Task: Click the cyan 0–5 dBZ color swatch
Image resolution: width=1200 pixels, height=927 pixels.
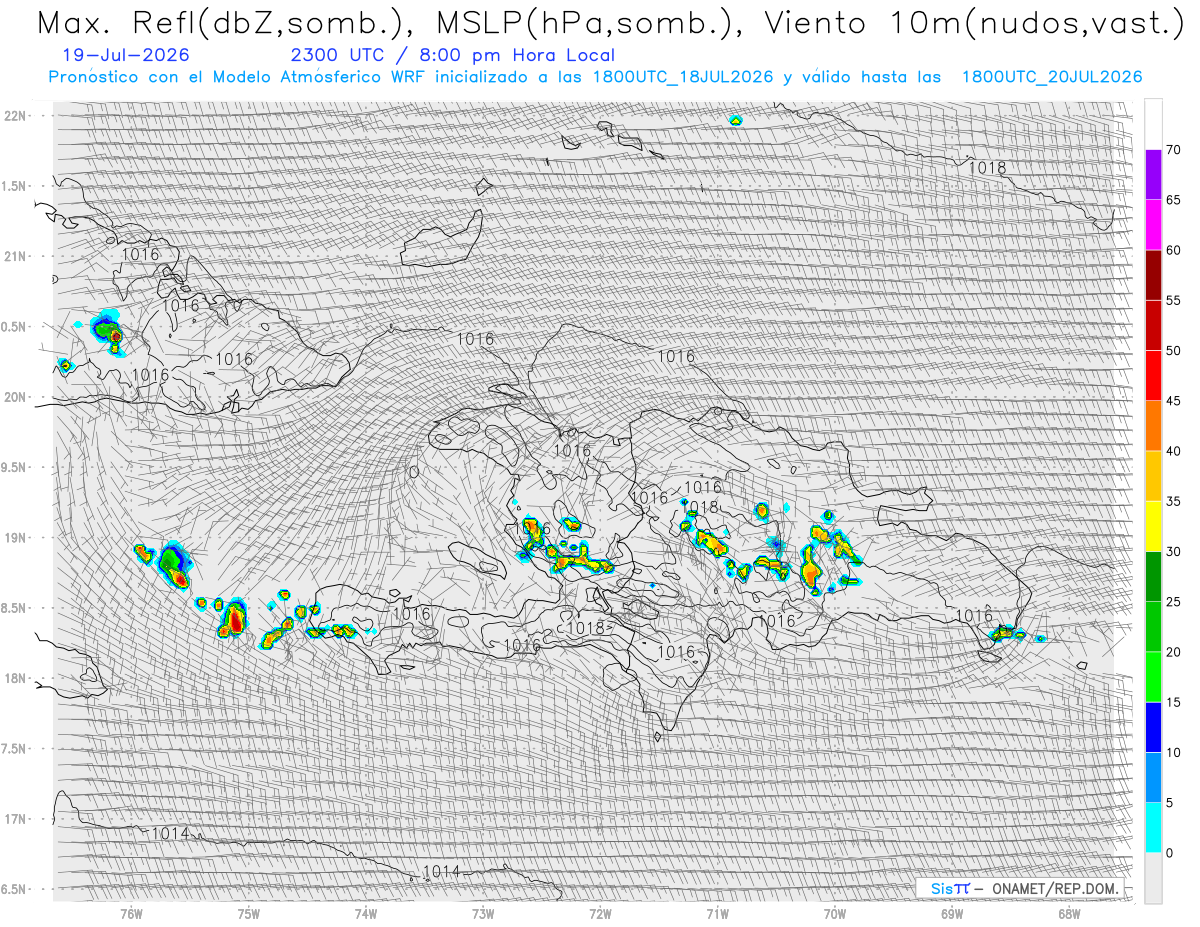Action: pos(1153,828)
